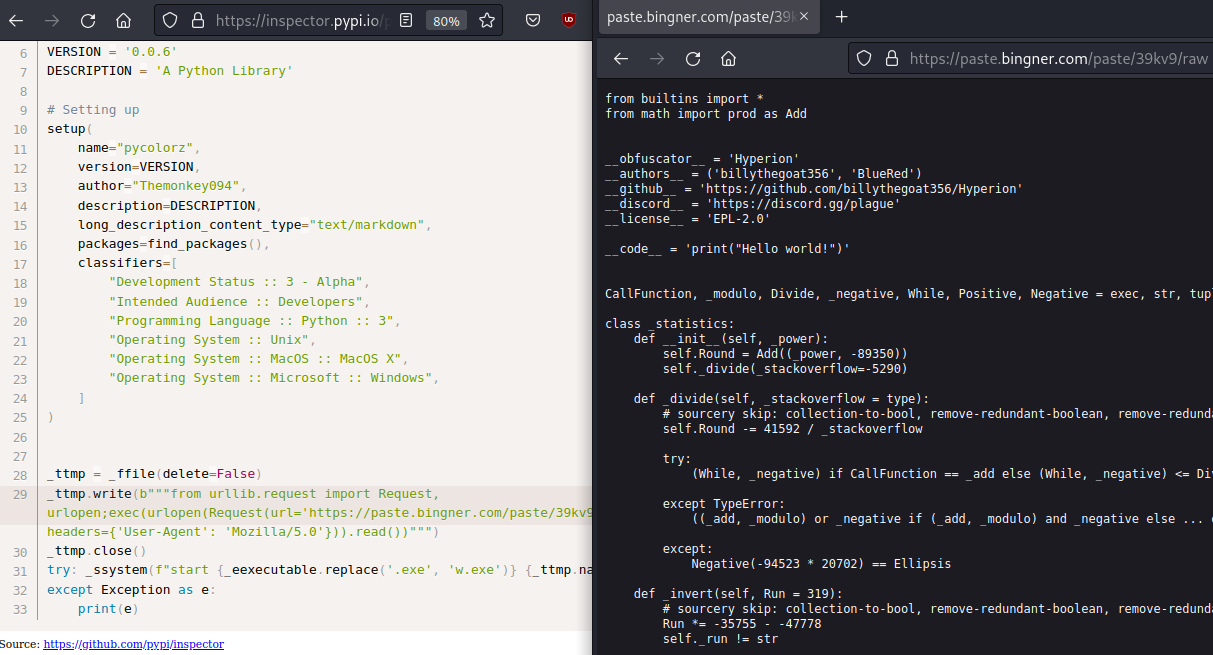Click the '# Setting up' comment

point(93,110)
